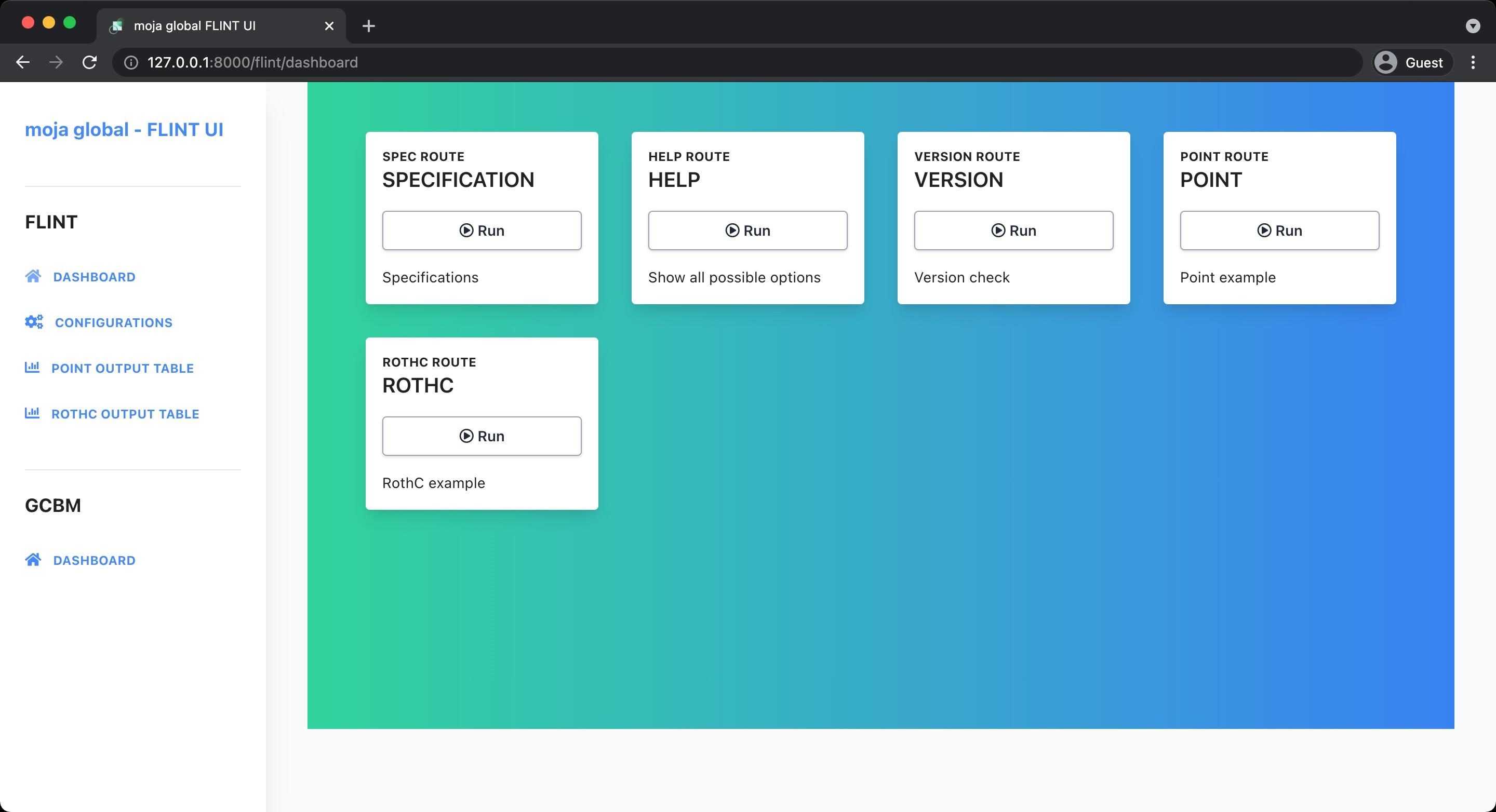Run the Specification route
Image resolution: width=1496 pixels, height=812 pixels.
[482, 231]
